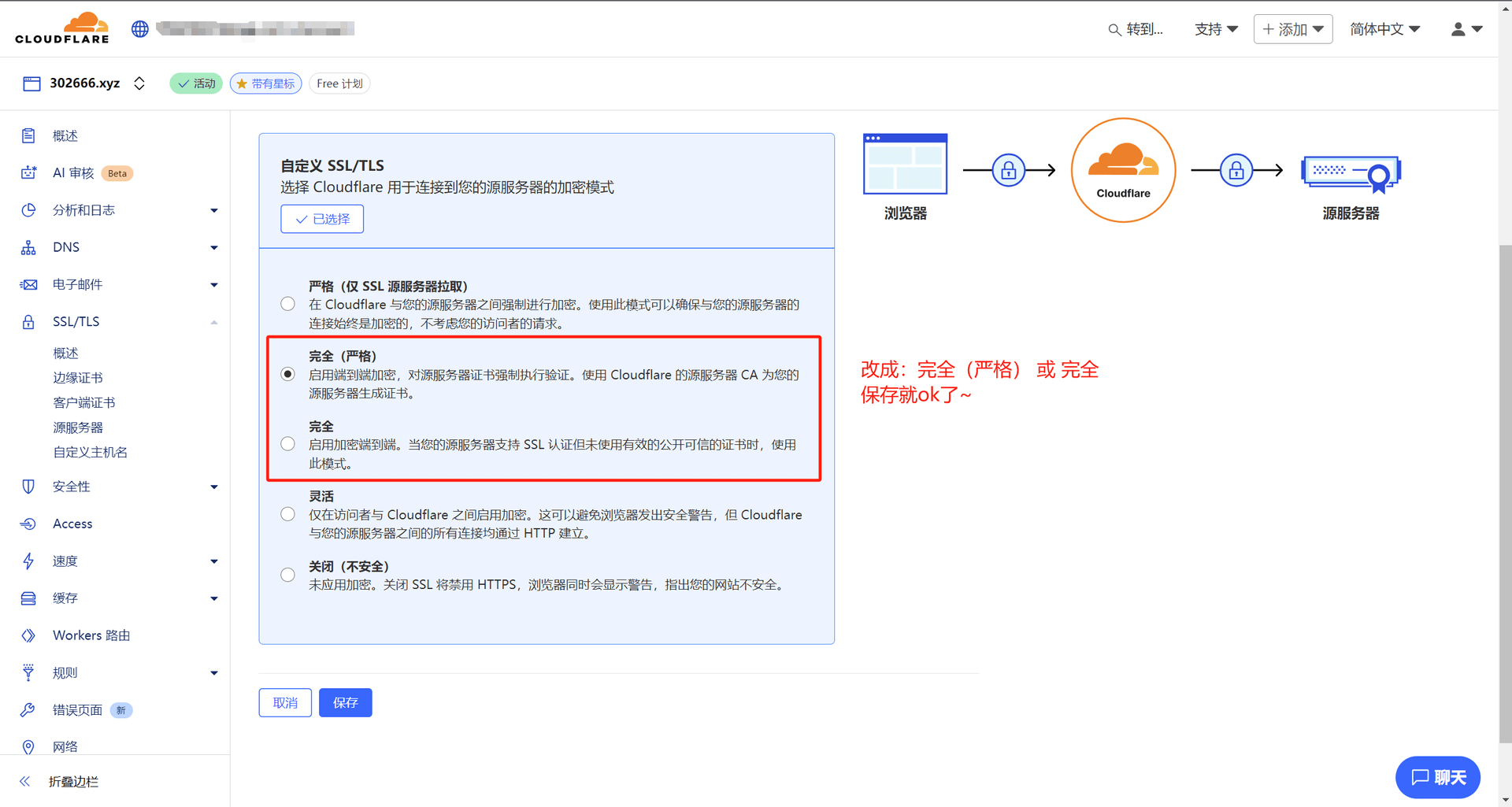Select the 完全（严格）radio button
Viewport: 1512px width, 807px height.
pos(287,373)
